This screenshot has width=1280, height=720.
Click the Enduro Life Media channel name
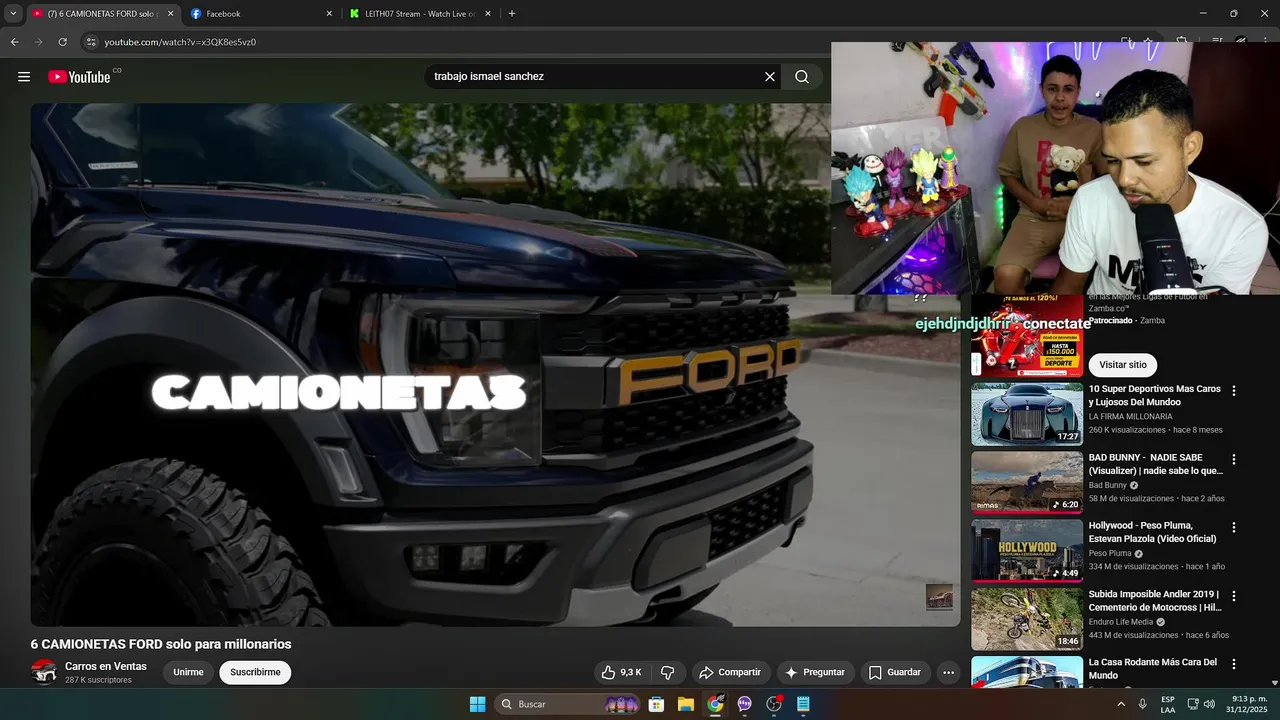[x=1121, y=622]
